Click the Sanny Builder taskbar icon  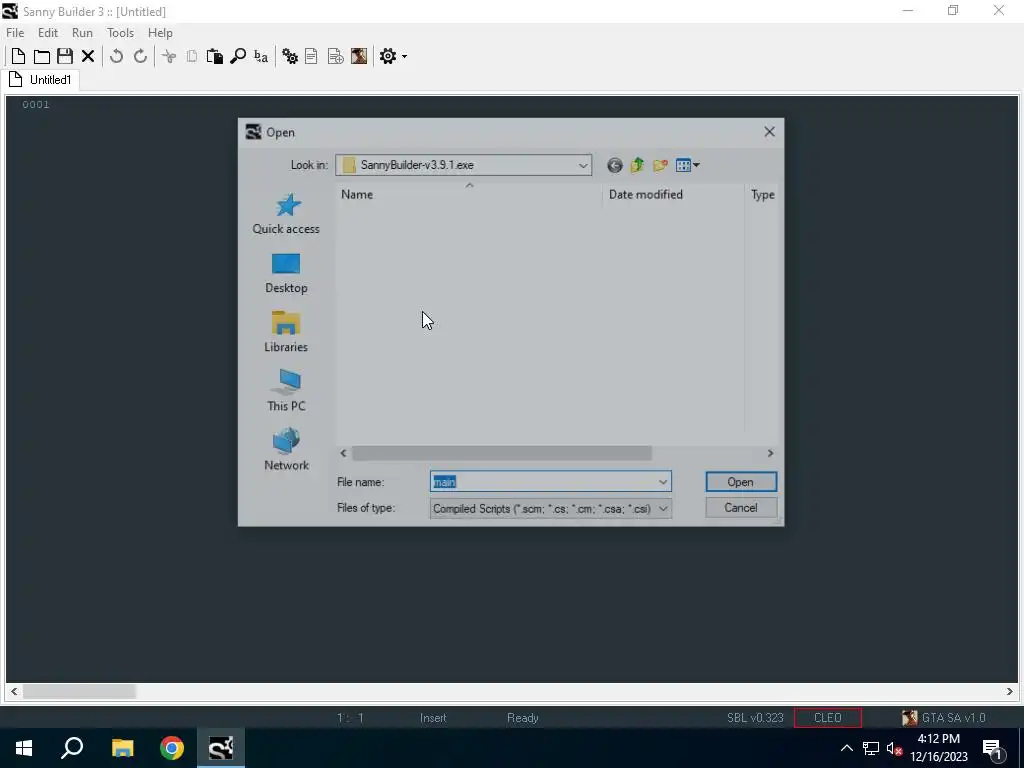coord(221,748)
